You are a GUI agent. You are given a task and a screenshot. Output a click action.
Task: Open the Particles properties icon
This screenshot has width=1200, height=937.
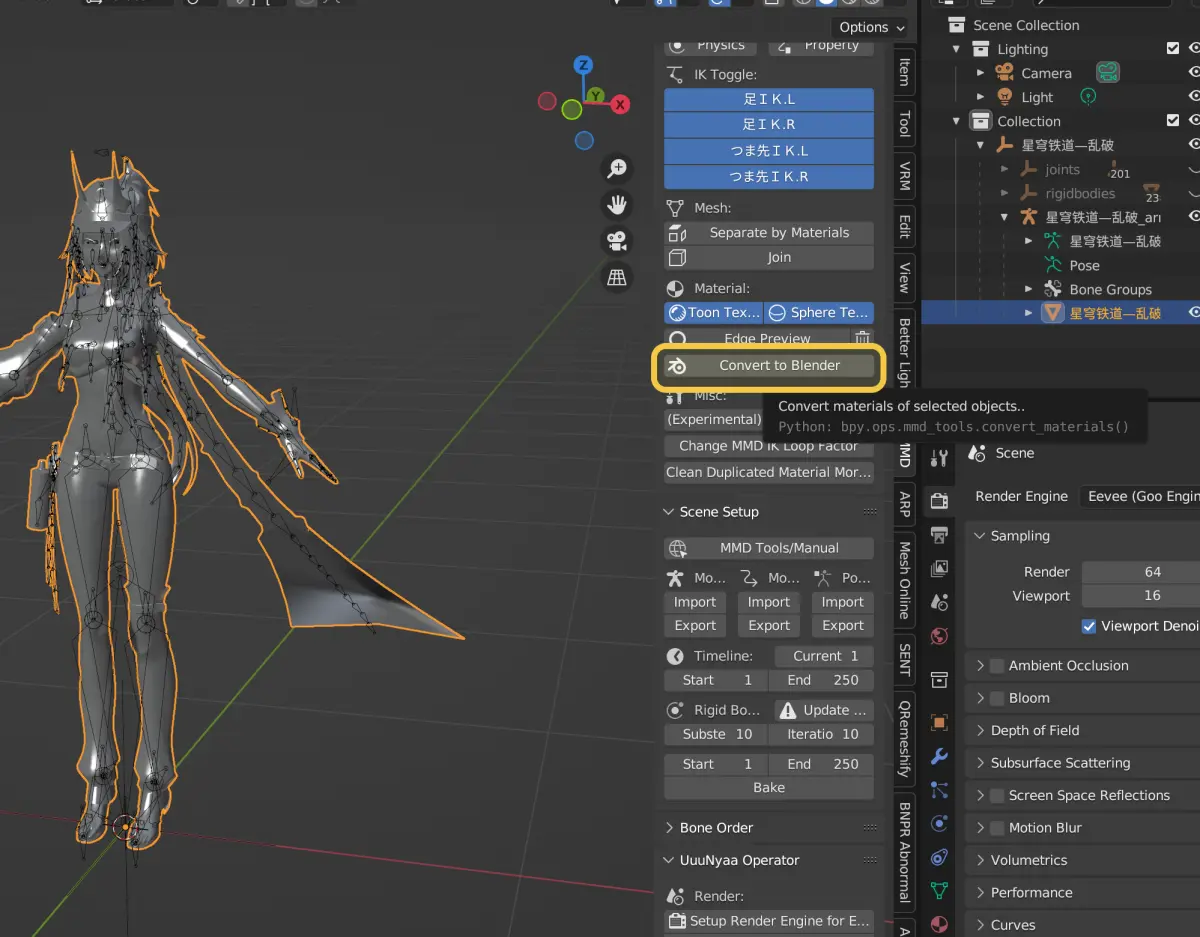click(939, 790)
